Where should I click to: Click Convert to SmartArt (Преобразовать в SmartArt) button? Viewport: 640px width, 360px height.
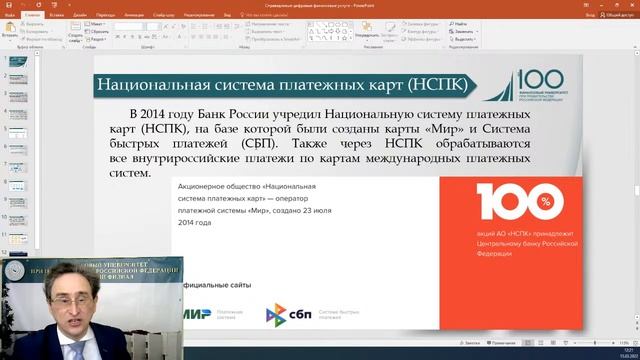[x=273, y=39]
